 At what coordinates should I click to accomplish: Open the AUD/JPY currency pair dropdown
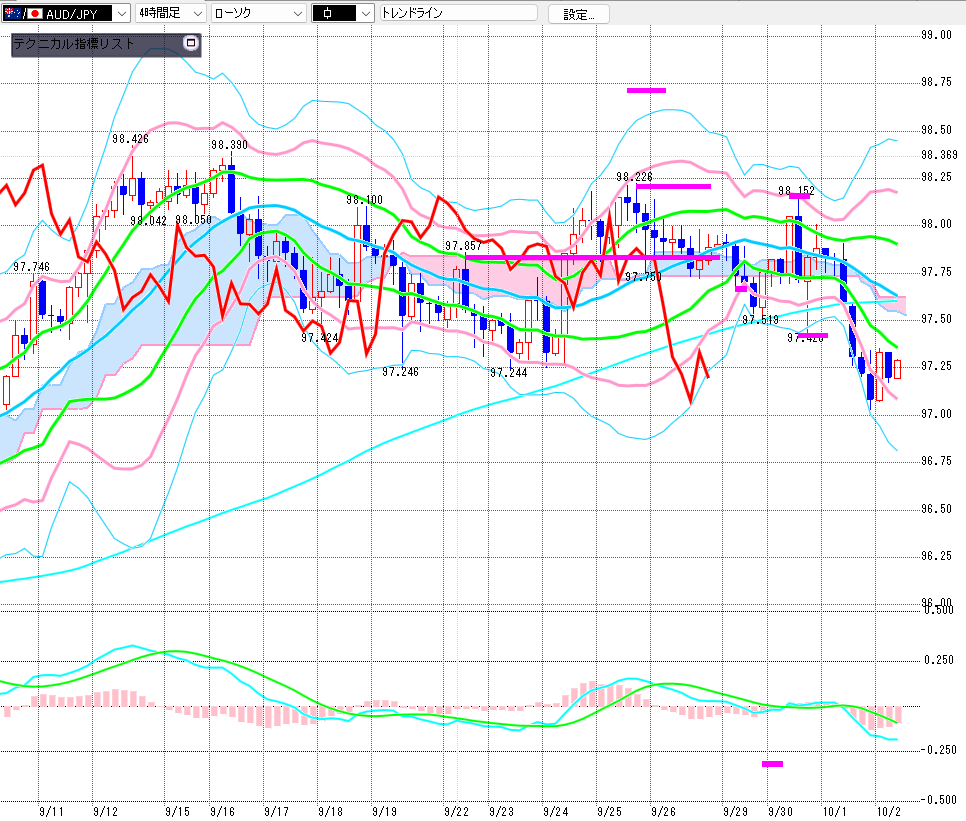120,14
